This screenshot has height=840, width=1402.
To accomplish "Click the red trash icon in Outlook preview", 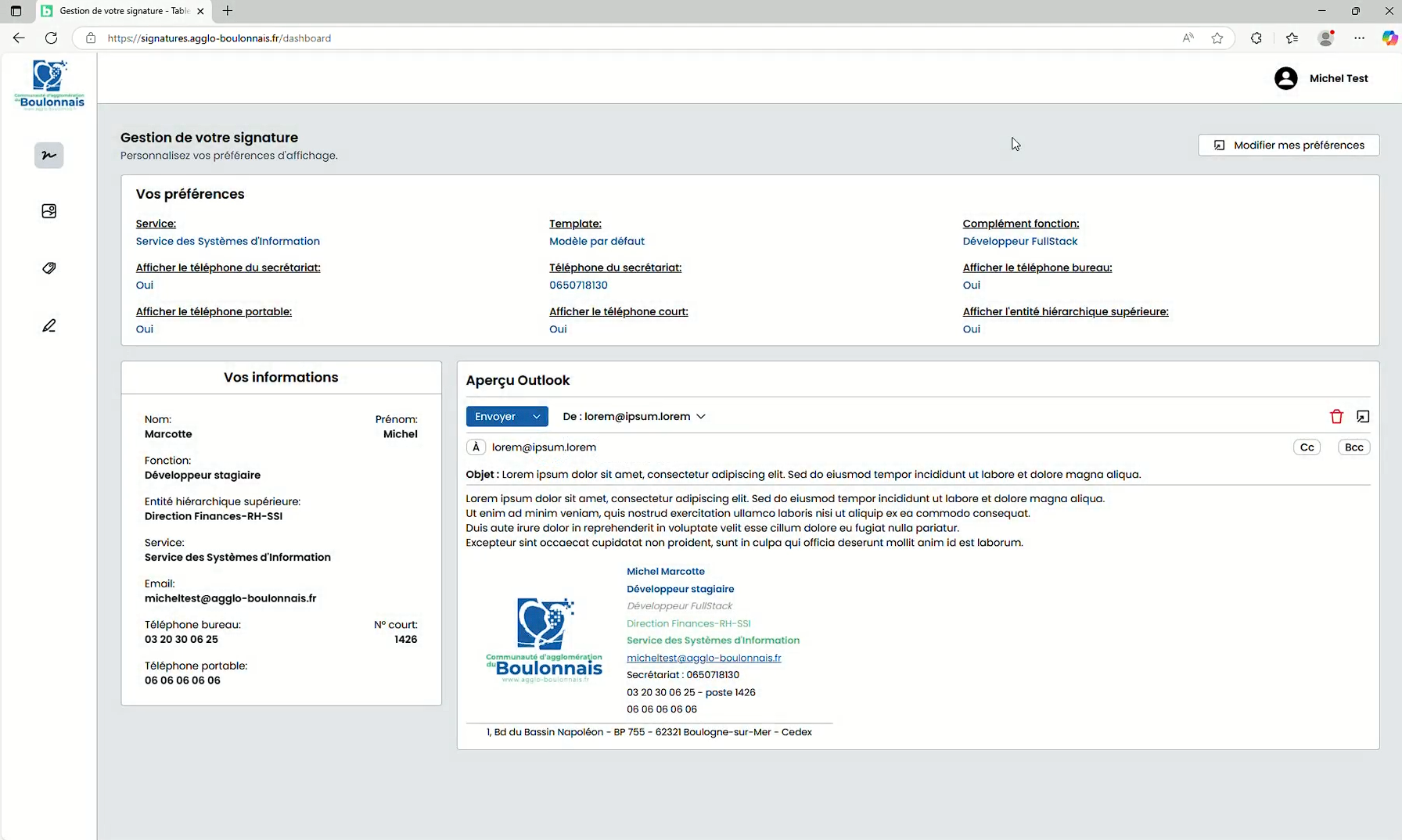I will (x=1336, y=417).
